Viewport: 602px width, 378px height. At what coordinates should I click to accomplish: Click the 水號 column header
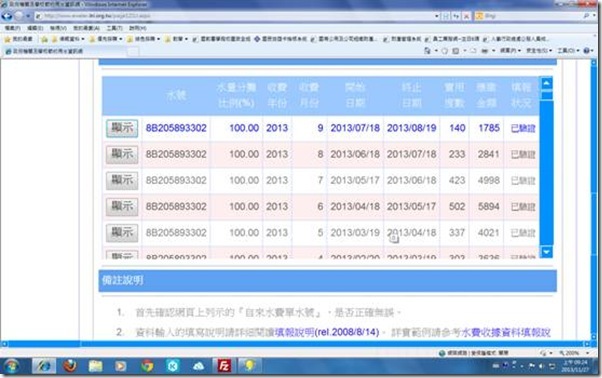point(176,95)
